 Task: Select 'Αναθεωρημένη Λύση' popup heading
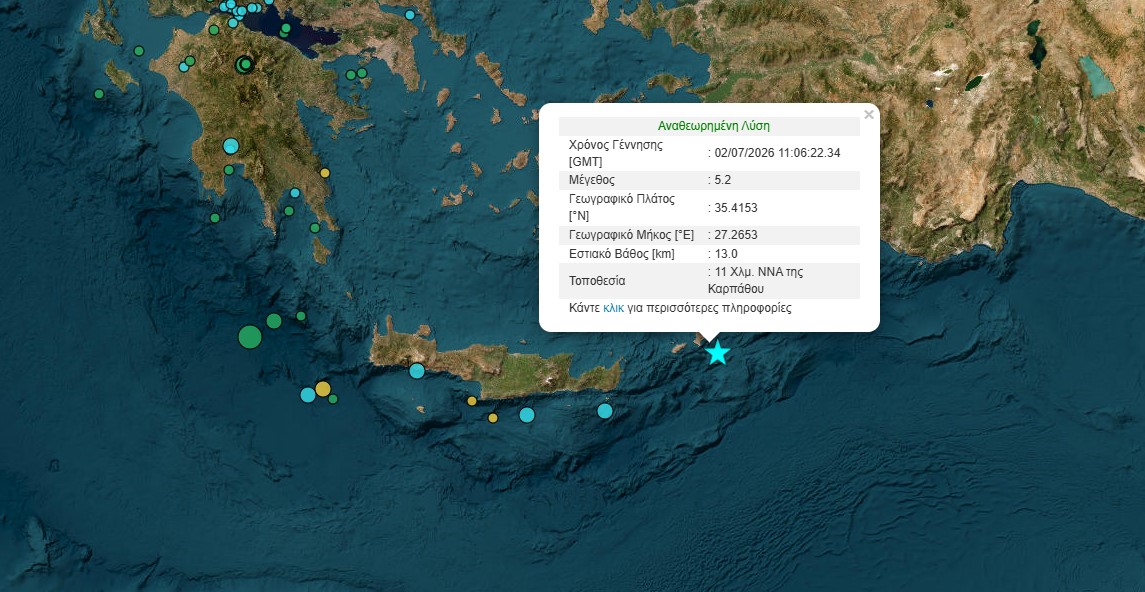(x=713, y=126)
